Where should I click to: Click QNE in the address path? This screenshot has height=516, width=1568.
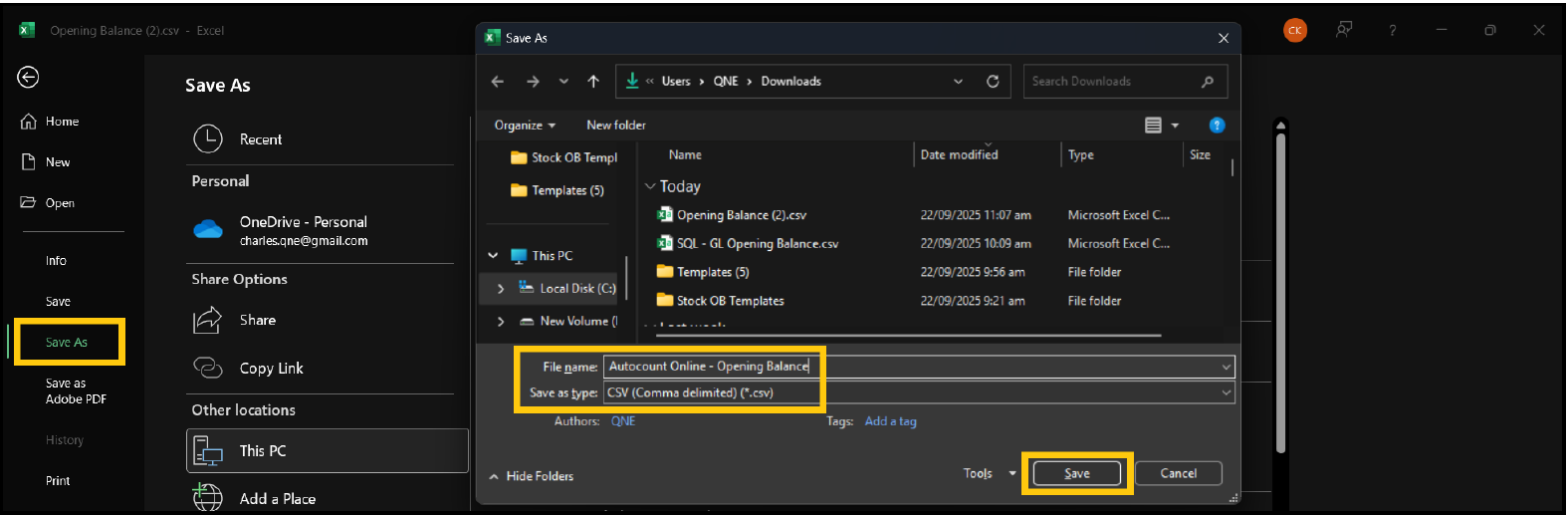726,82
